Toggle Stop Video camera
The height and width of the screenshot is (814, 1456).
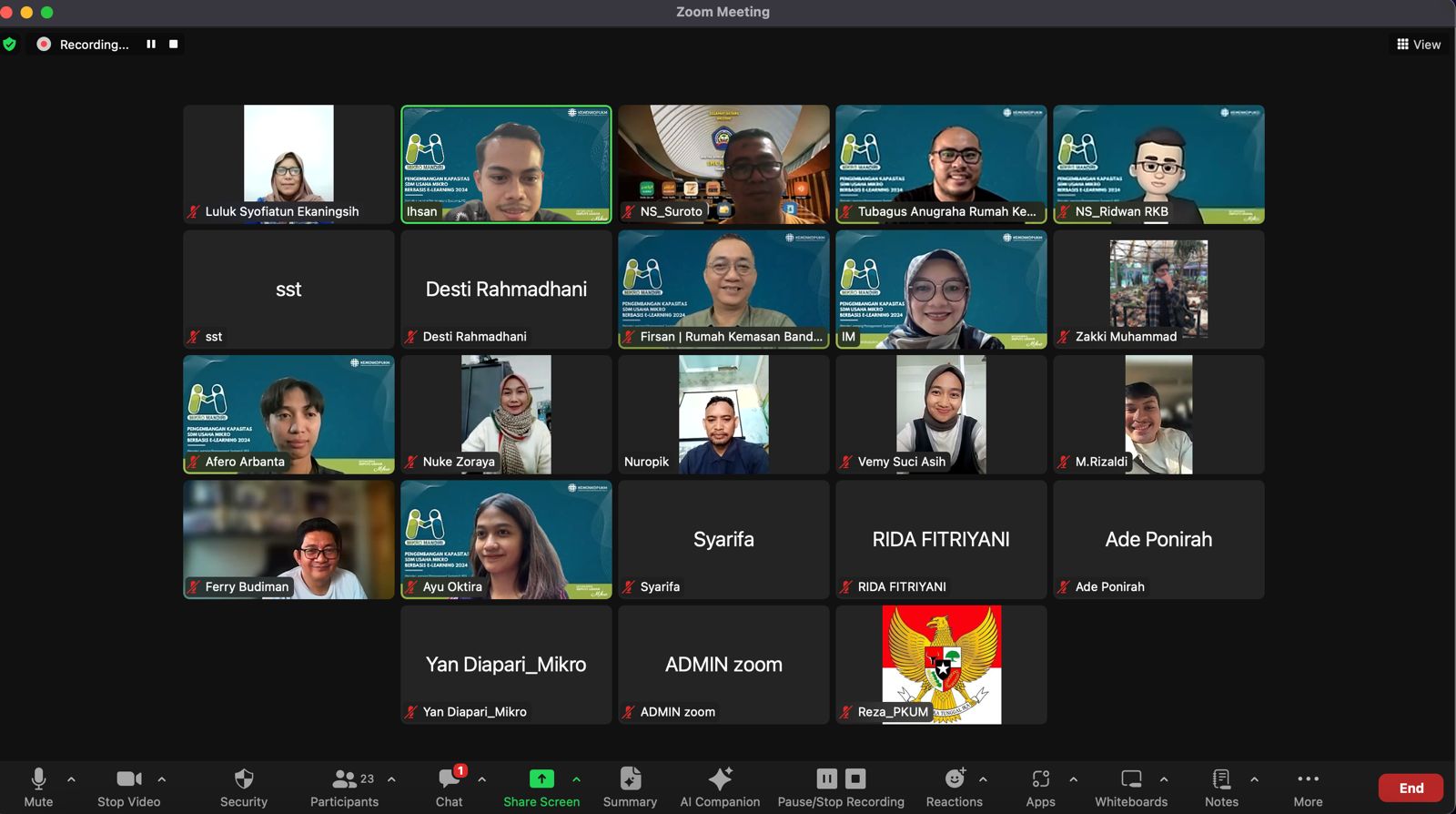pos(128,787)
